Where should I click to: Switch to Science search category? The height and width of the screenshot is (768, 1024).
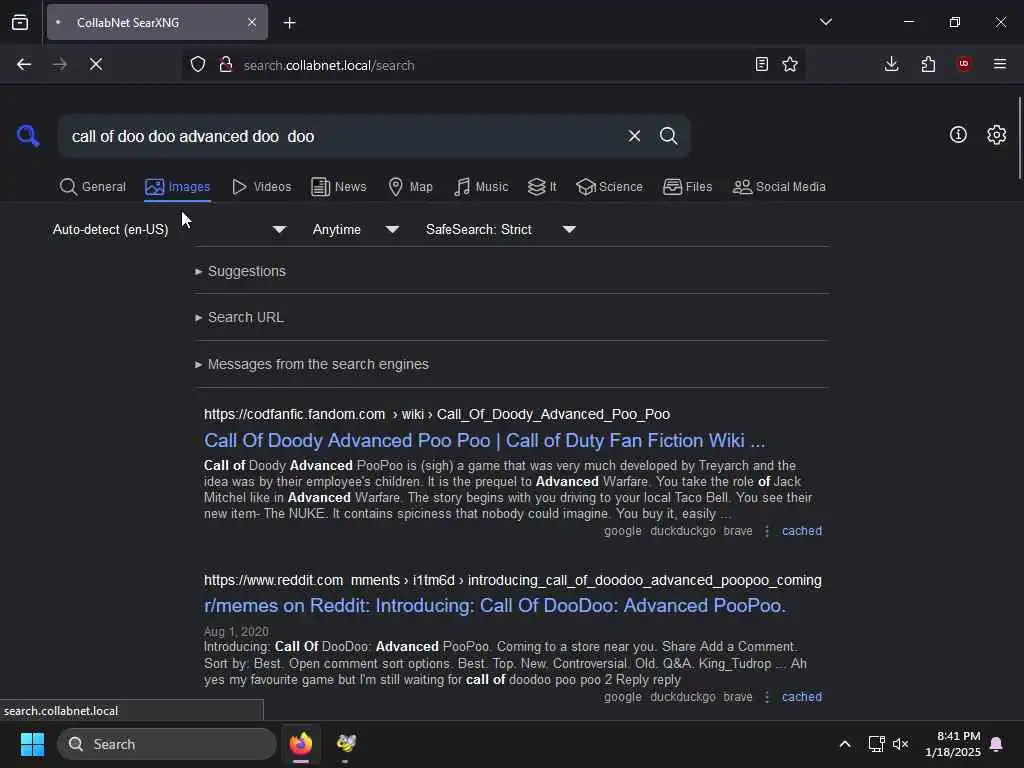(610, 187)
